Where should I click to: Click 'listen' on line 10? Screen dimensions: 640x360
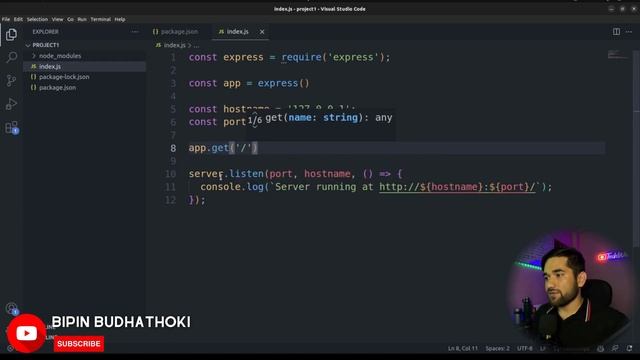[x=246, y=174]
